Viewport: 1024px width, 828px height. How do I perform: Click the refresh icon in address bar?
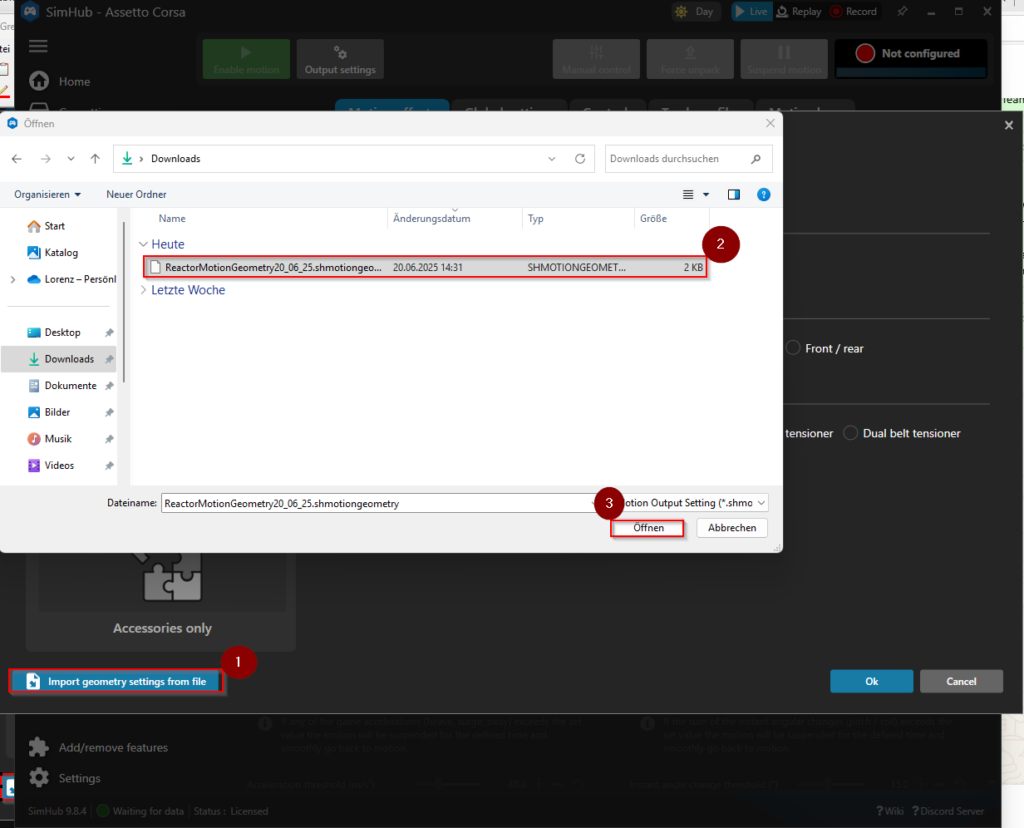click(580, 159)
